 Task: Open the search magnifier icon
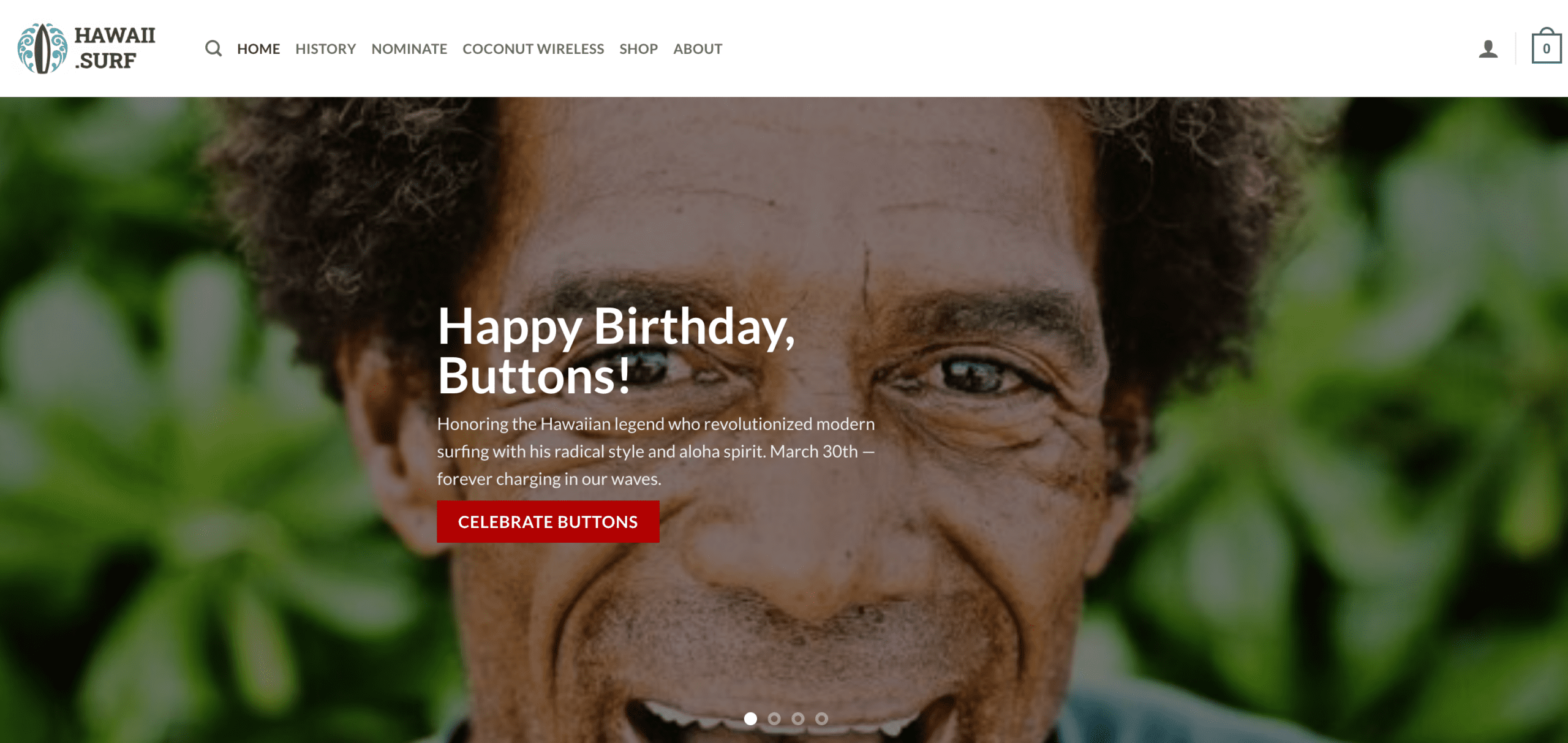click(213, 48)
